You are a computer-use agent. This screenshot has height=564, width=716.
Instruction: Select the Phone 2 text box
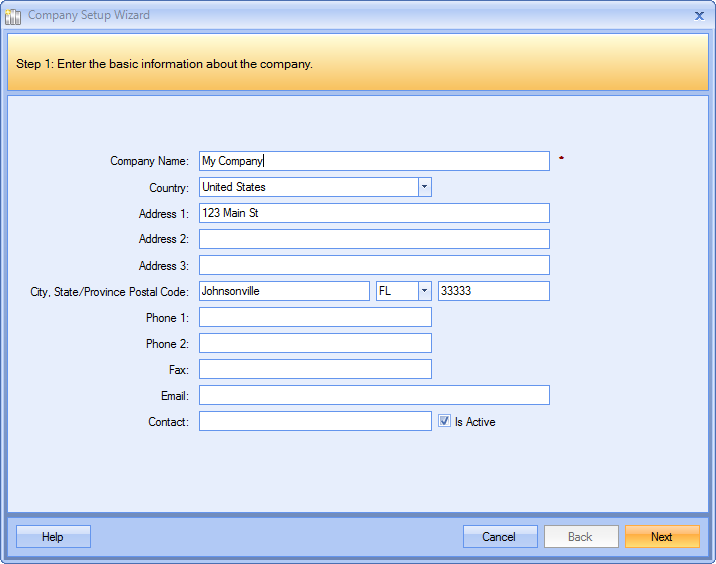[x=315, y=343]
